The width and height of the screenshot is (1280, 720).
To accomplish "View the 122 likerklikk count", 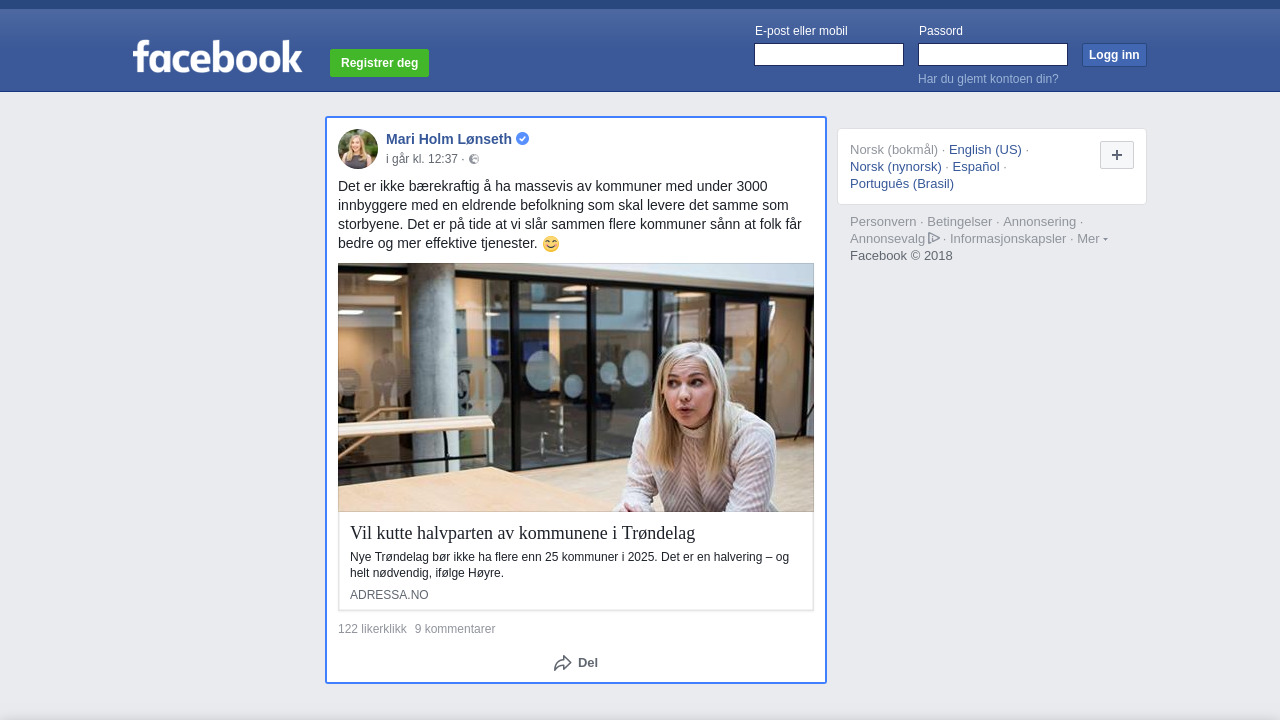I will pos(372,629).
